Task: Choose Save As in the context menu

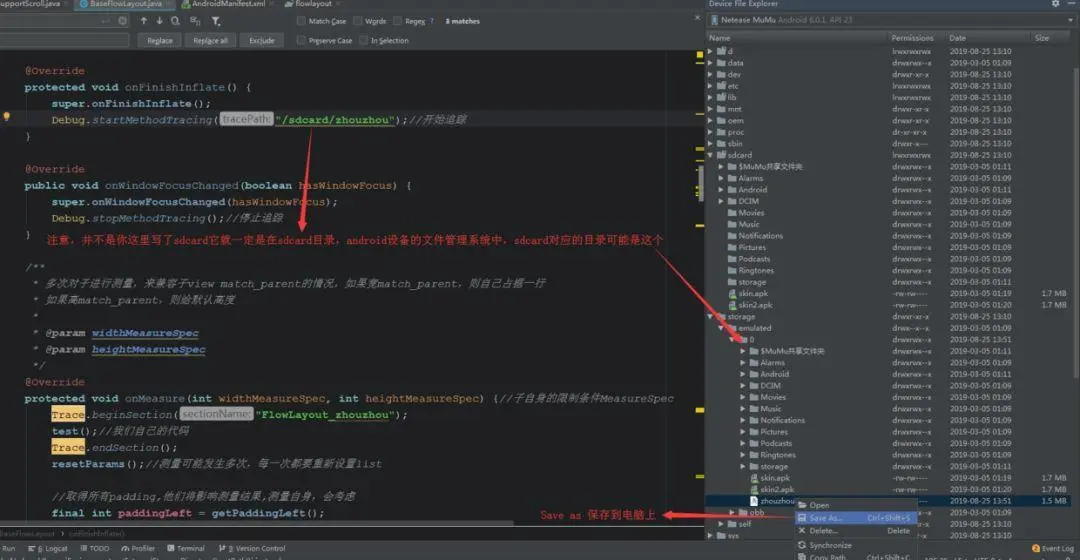Action: (x=854, y=517)
